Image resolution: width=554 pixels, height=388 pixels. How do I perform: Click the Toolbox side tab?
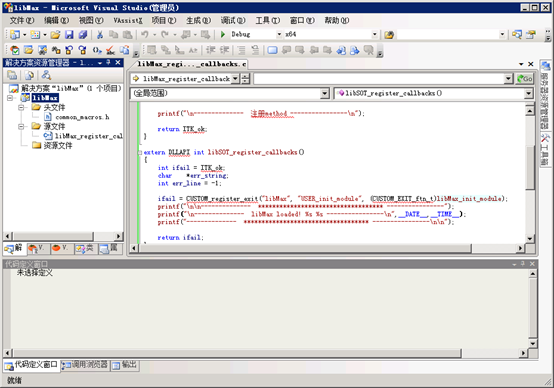(545, 149)
